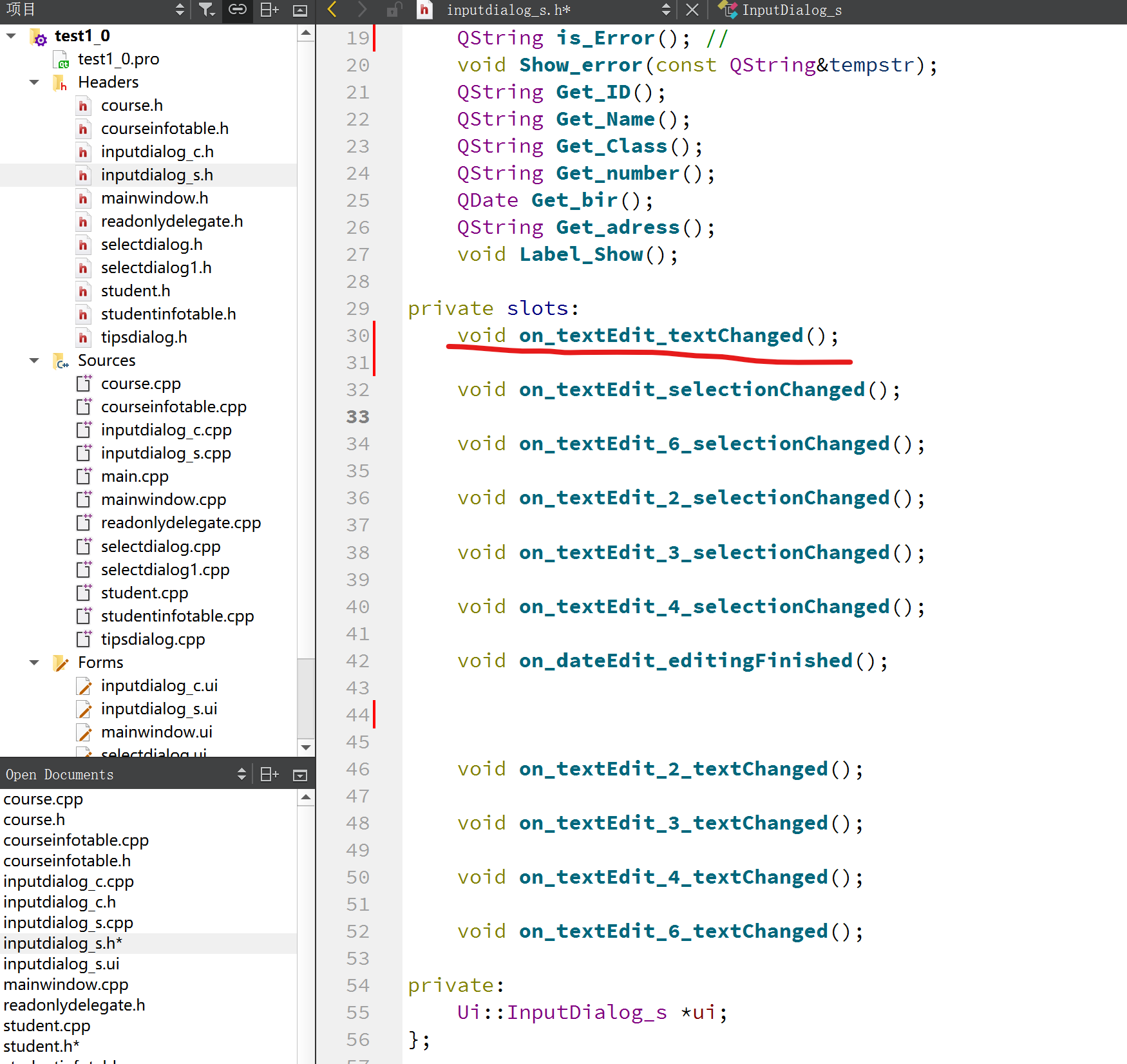Close the project side panel
Screen dimensions: 1127x1064
[x=300, y=10]
